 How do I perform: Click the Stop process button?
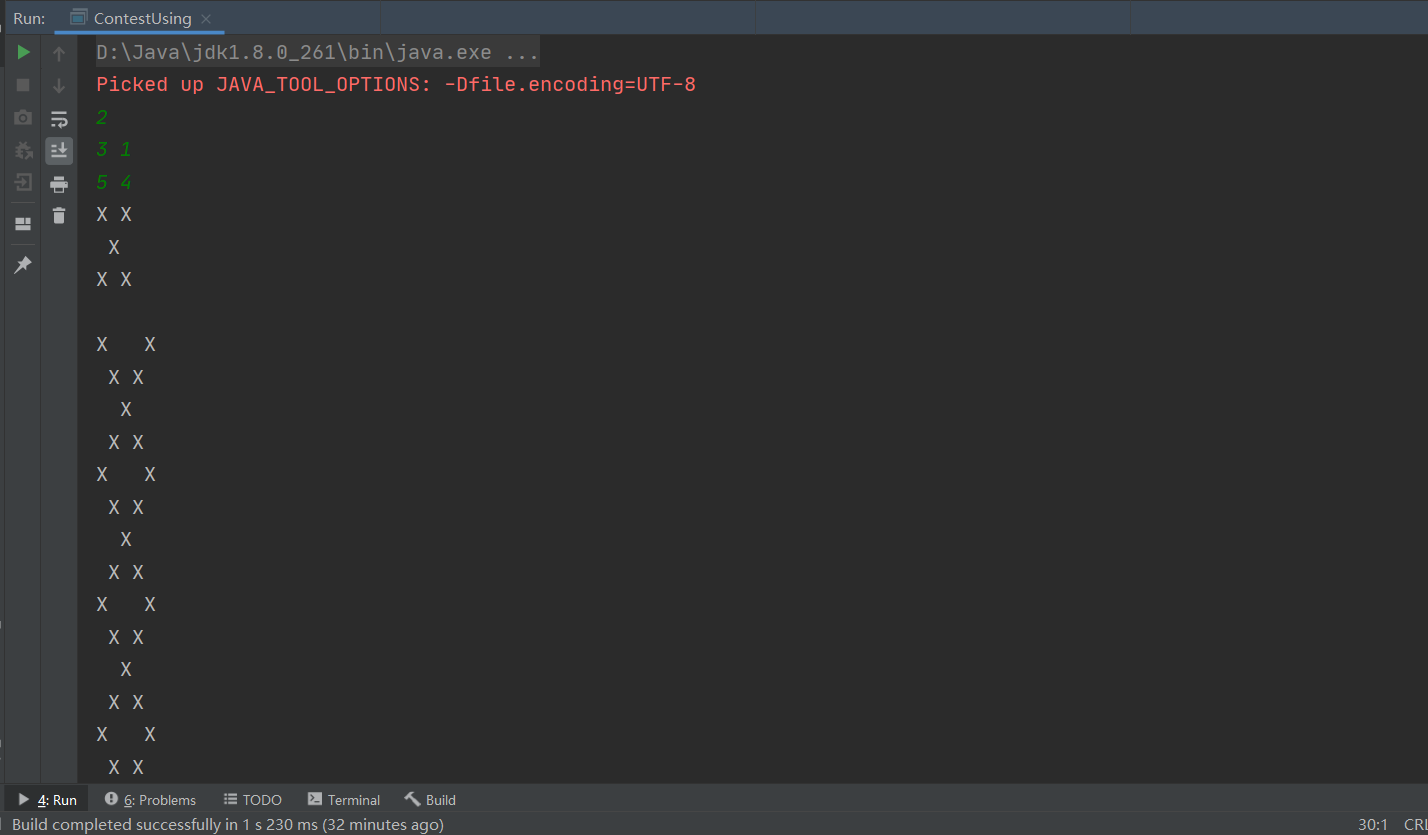click(23, 86)
